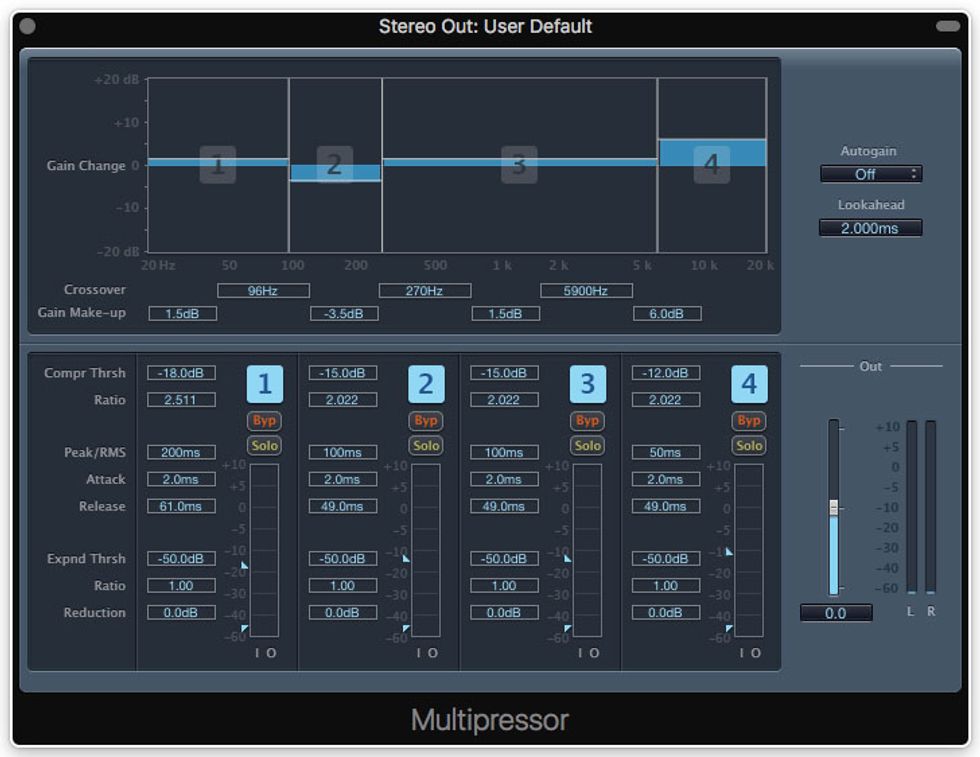Click the 96Hz crossover line in graph

[x=289, y=165]
